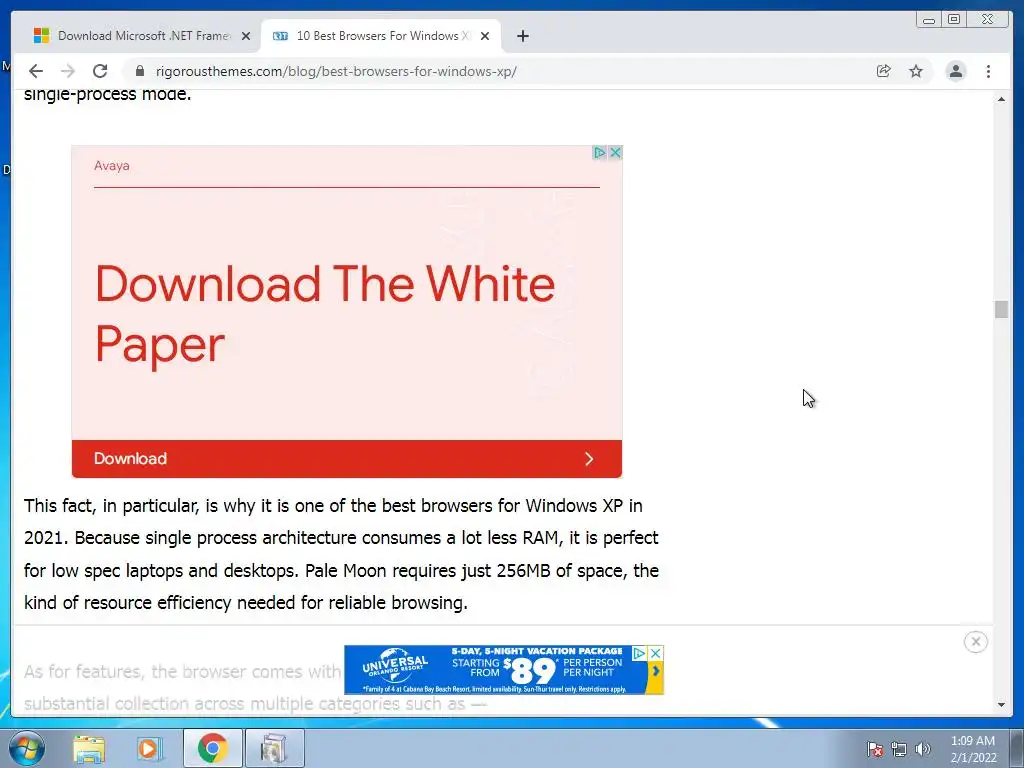The image size is (1024, 768).
Task: Dismiss the bottom banner with circled X
Action: (x=976, y=642)
